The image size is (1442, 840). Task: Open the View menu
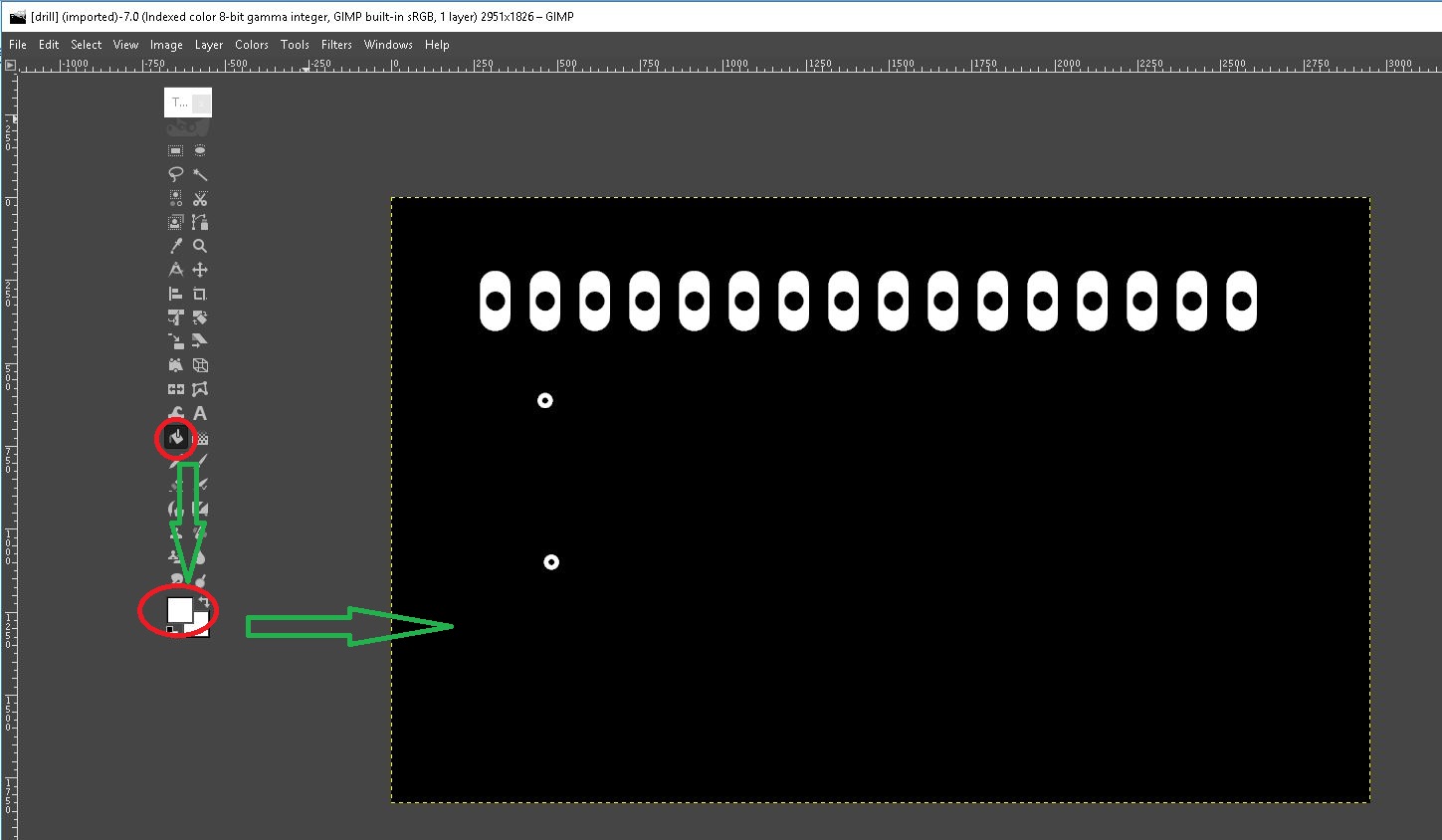[x=125, y=45]
